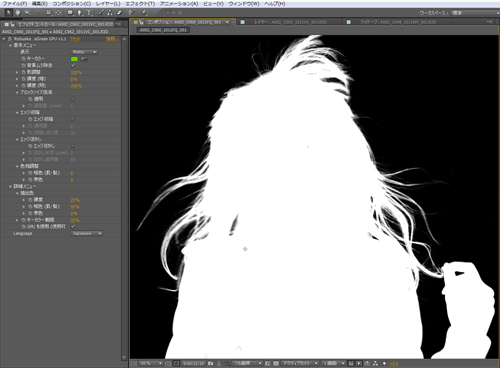Open the 表示 Matte dropdown
This screenshot has width=500, height=368.
(84, 52)
